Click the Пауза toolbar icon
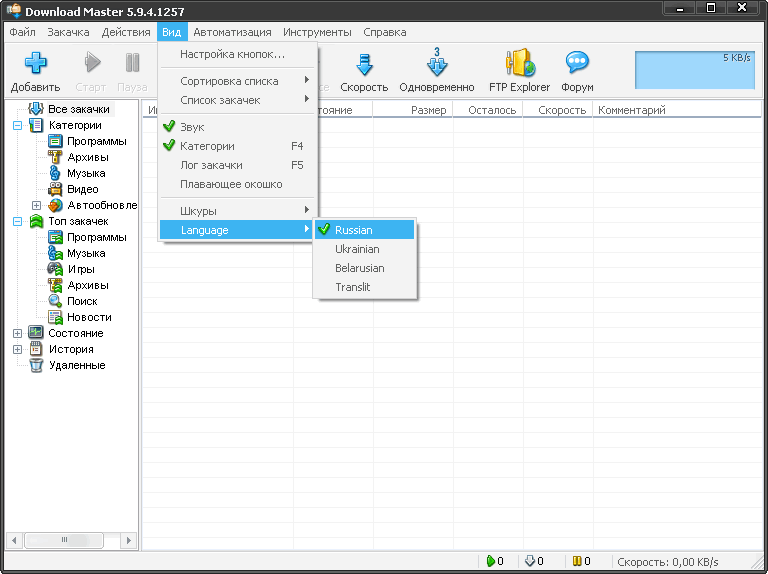Viewport: 768px width, 574px height. click(x=132, y=63)
